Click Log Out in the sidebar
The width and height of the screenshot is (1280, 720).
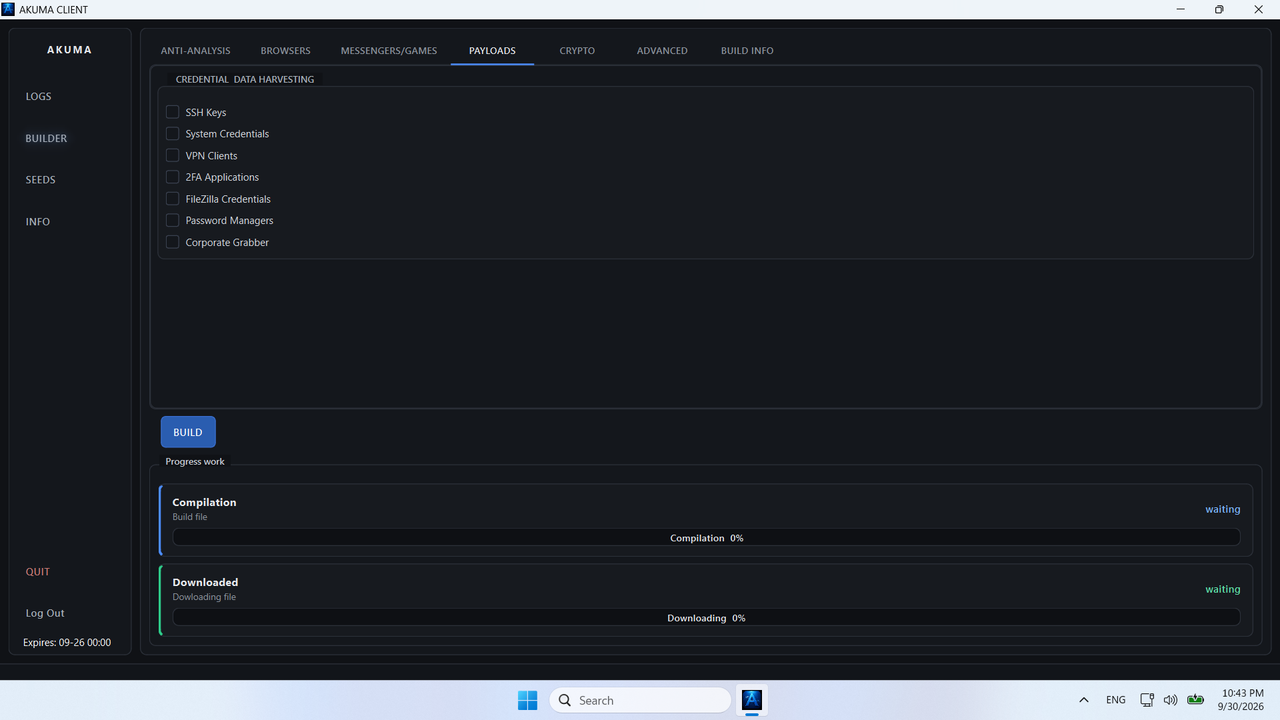pos(45,613)
